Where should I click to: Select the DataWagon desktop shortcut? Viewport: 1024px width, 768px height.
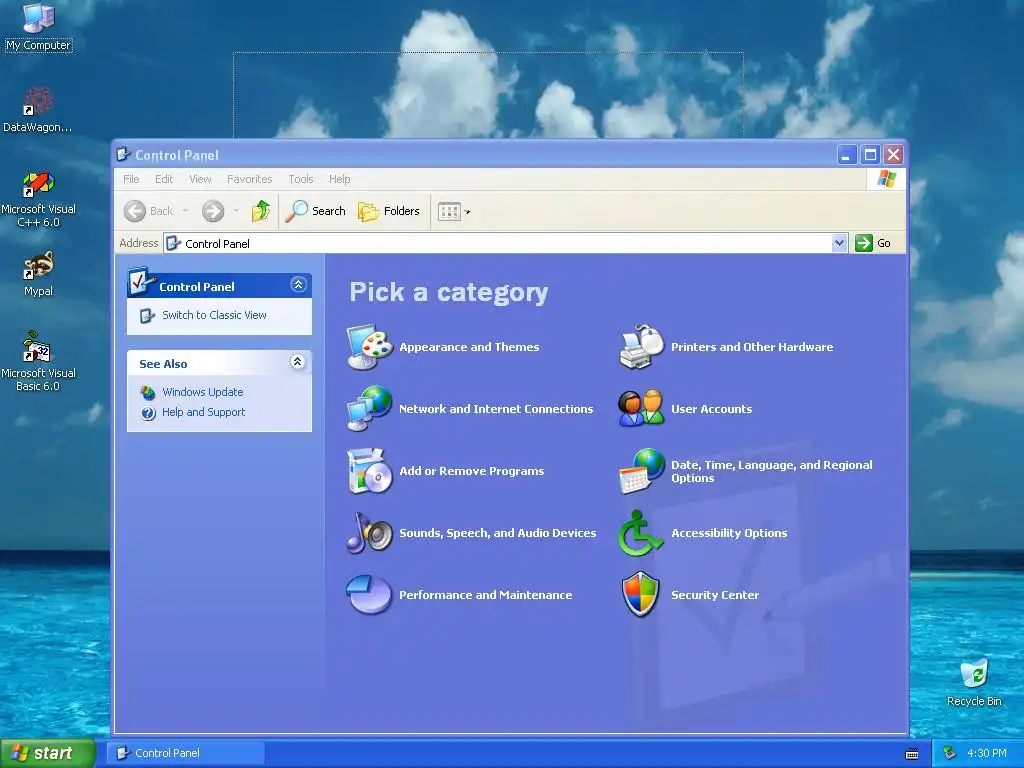37,110
